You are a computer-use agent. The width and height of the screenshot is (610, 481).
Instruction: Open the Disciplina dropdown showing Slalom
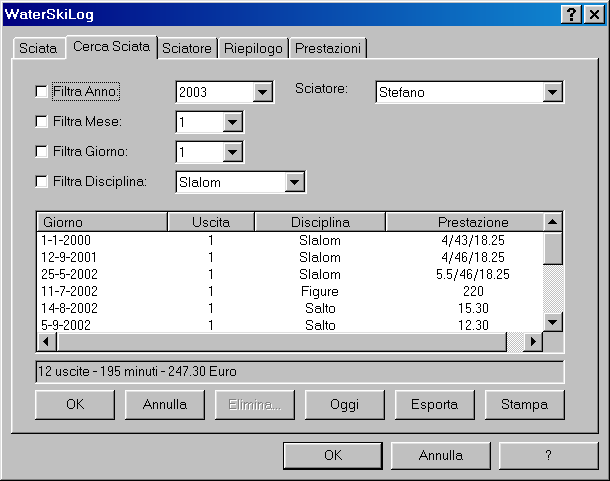pyautogui.click(x=294, y=182)
